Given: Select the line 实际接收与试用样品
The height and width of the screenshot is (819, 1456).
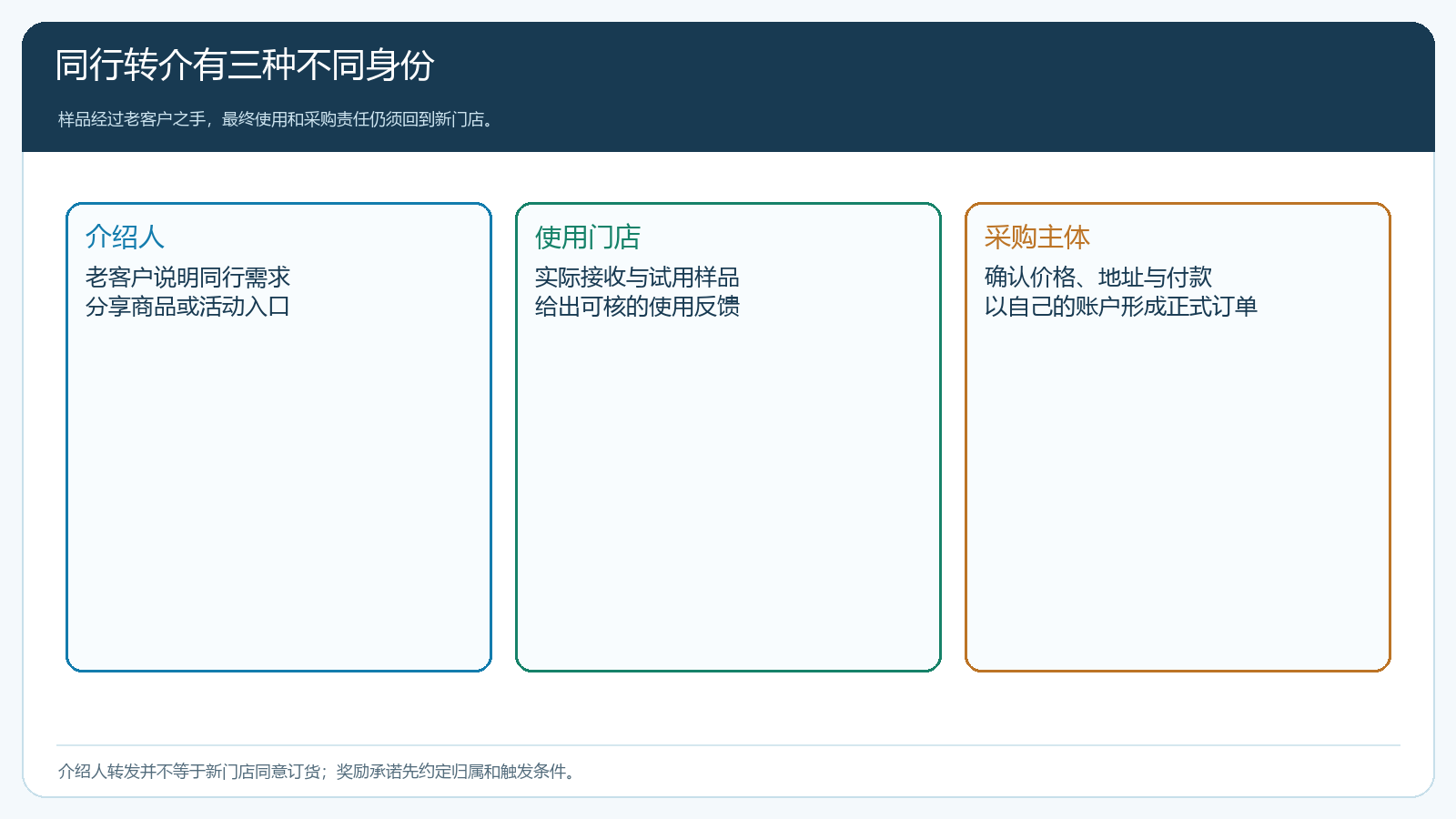Looking at the screenshot, I should click(637, 277).
